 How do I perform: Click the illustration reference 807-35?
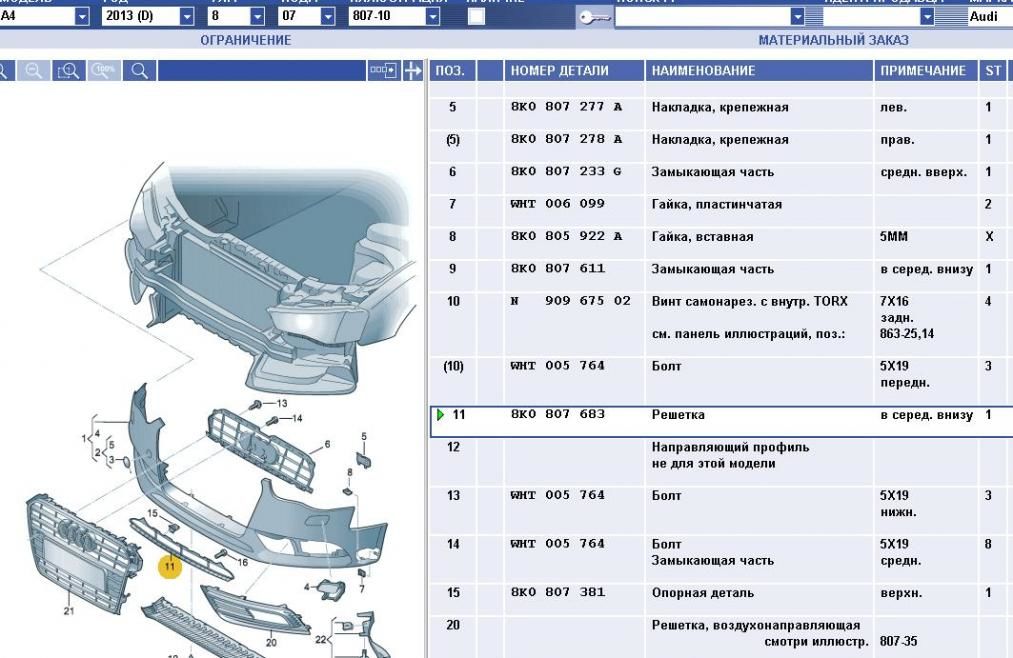898,641
